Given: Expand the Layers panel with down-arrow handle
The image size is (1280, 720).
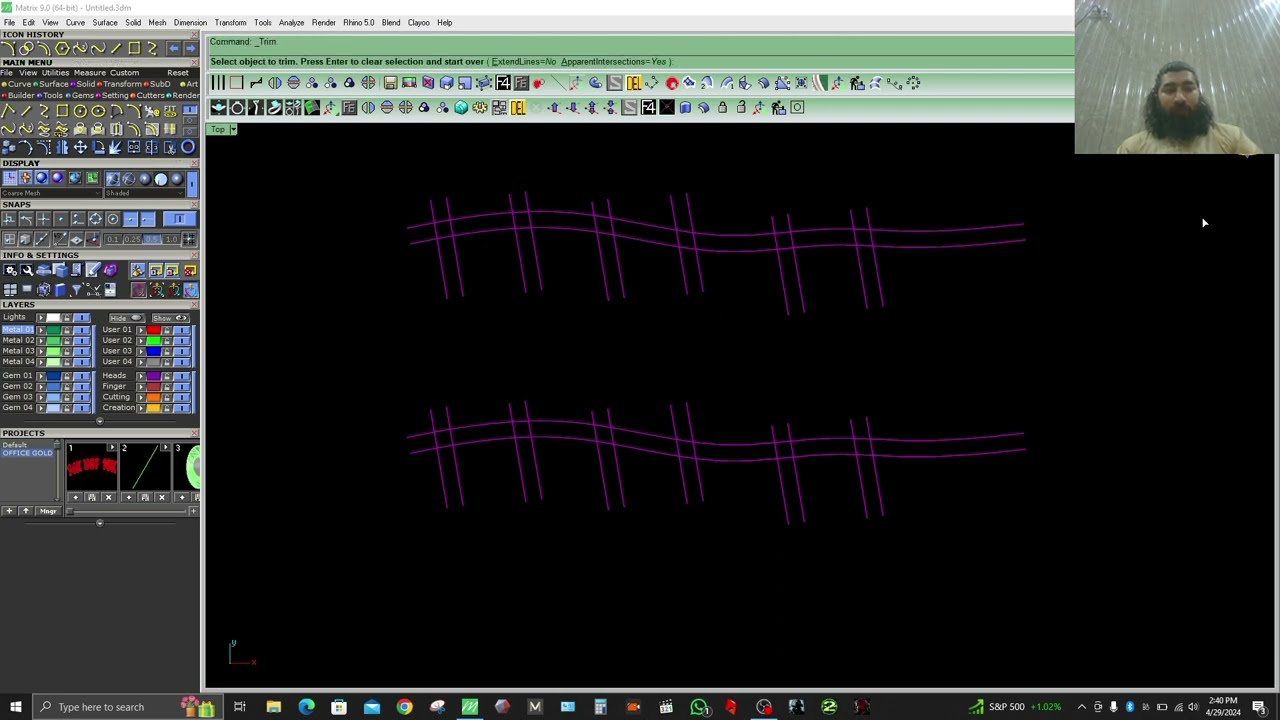Looking at the screenshot, I should pos(100,421).
